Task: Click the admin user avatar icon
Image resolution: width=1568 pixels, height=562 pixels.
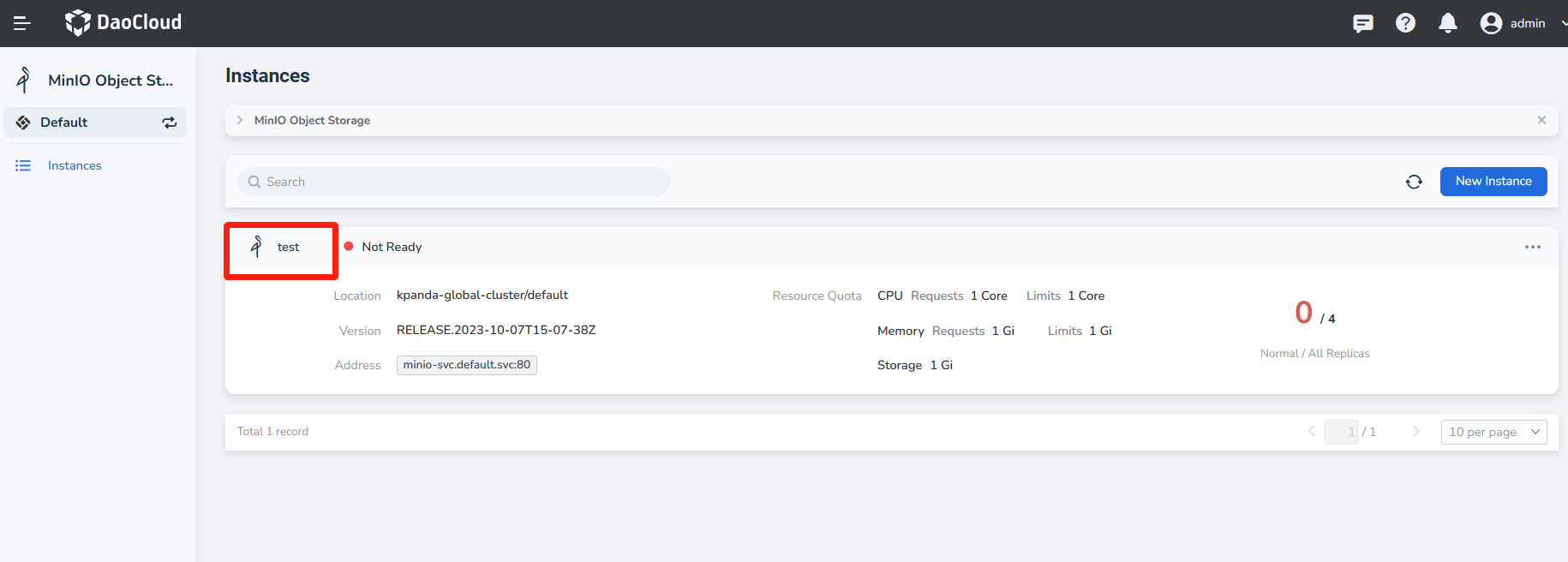Action: [1491, 23]
